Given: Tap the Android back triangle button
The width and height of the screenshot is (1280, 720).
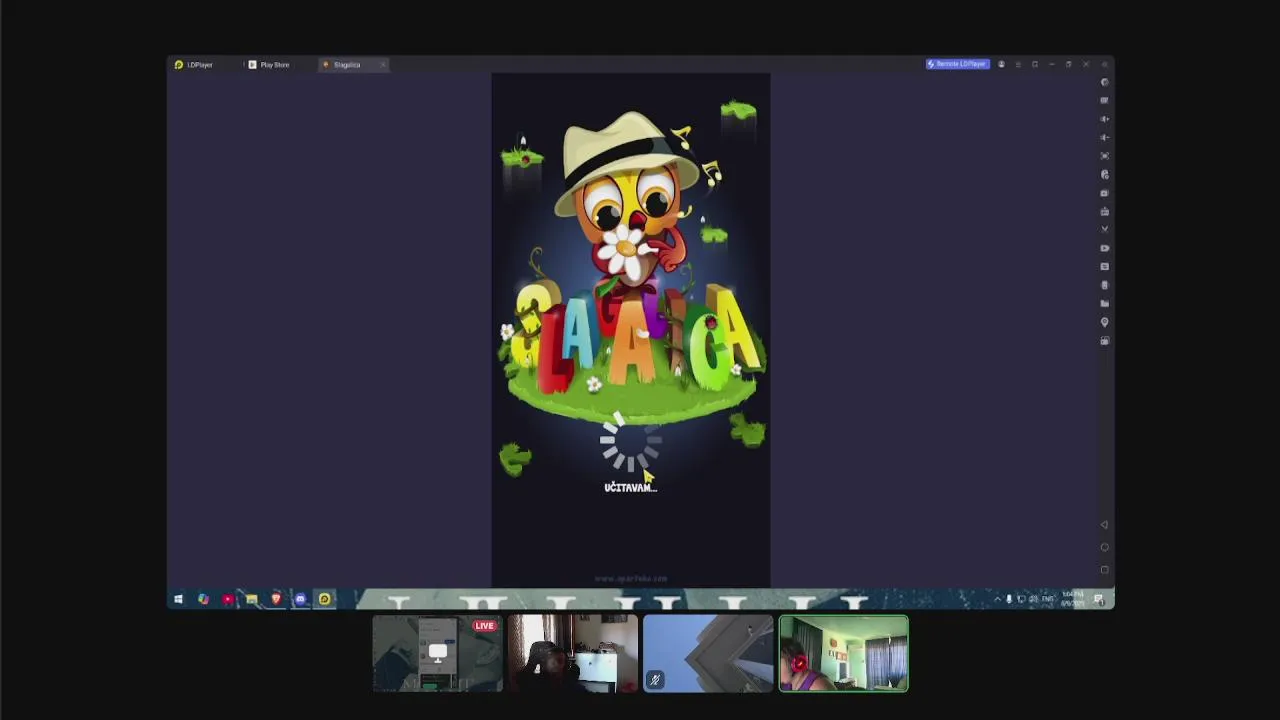Looking at the screenshot, I should tap(1105, 525).
